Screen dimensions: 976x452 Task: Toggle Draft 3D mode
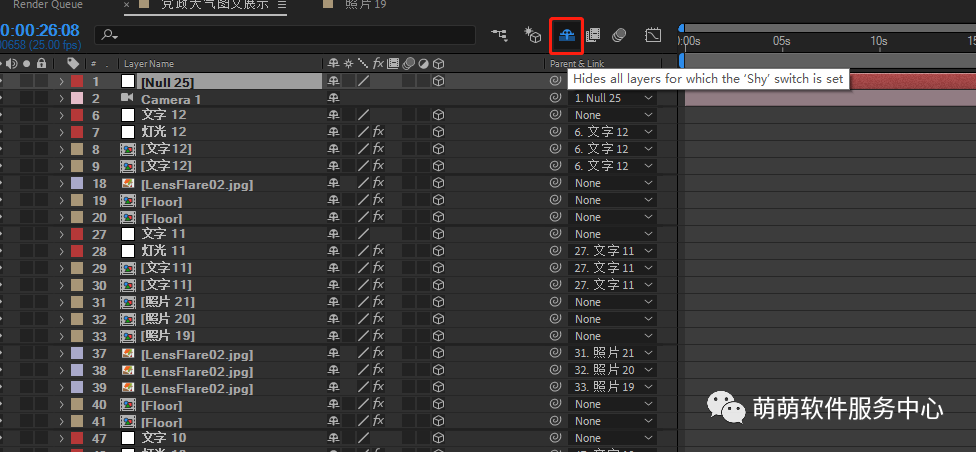pos(532,35)
